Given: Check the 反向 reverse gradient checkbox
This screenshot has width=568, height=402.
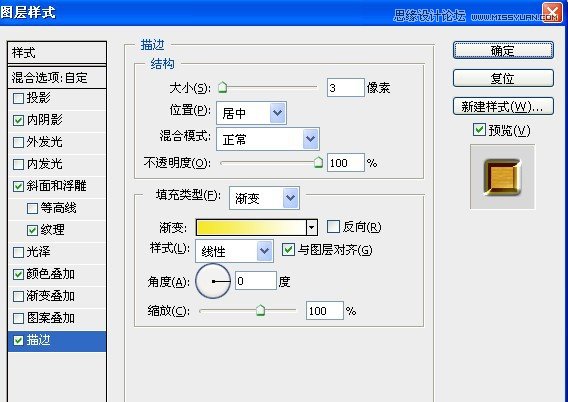Looking at the screenshot, I should [333, 227].
